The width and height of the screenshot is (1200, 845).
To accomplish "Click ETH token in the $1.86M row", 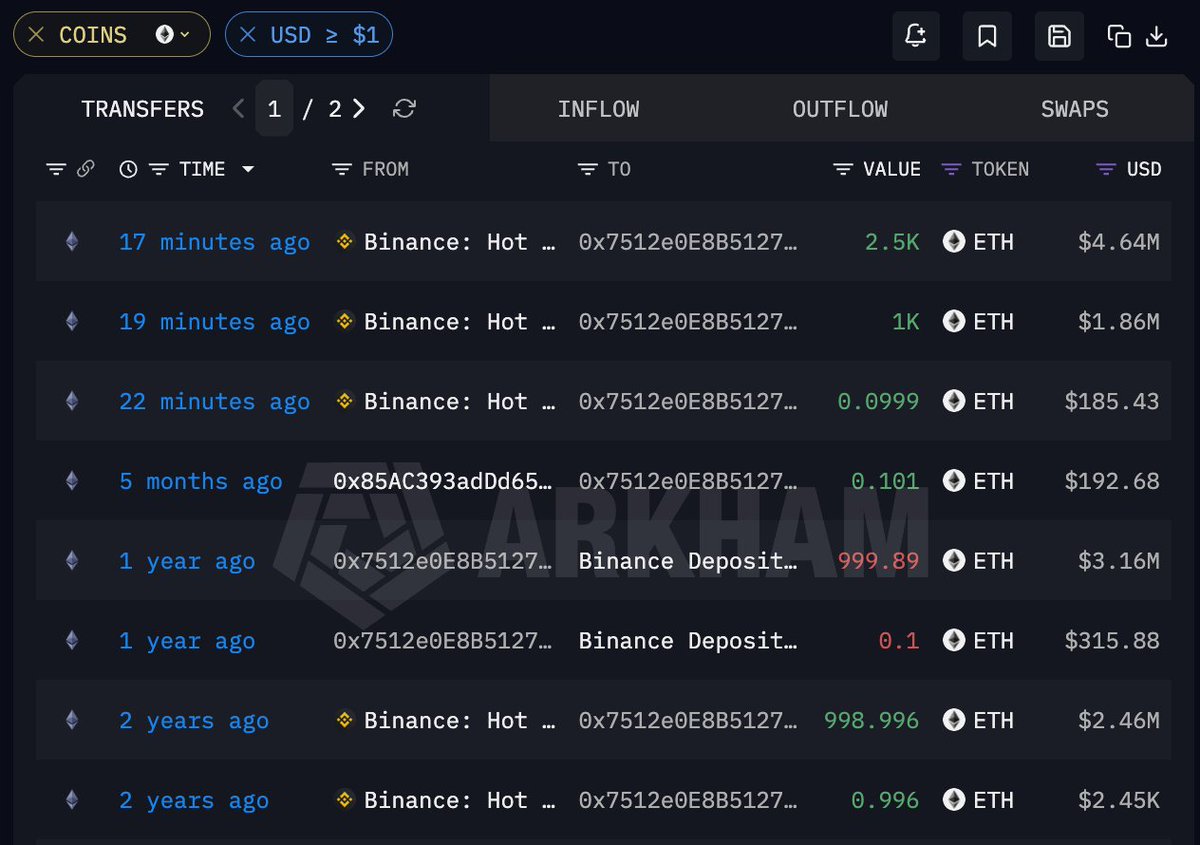I will (979, 322).
